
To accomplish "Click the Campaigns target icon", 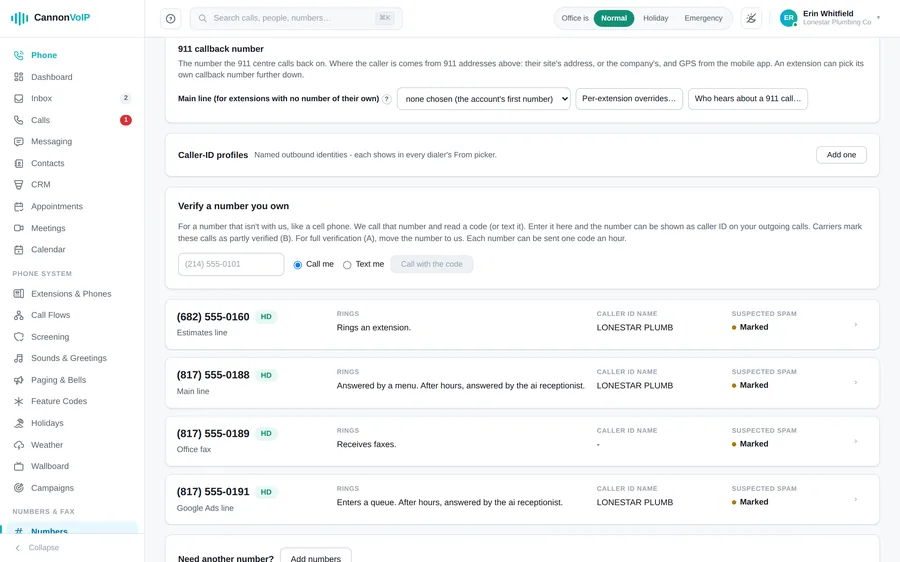I will (19, 488).
